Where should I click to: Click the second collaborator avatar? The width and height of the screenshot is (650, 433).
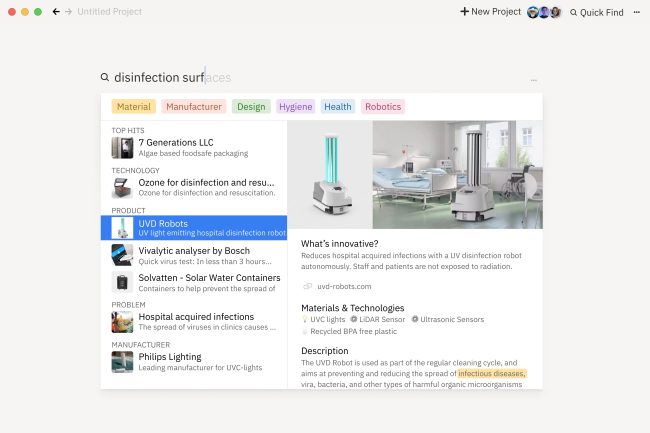pos(544,12)
